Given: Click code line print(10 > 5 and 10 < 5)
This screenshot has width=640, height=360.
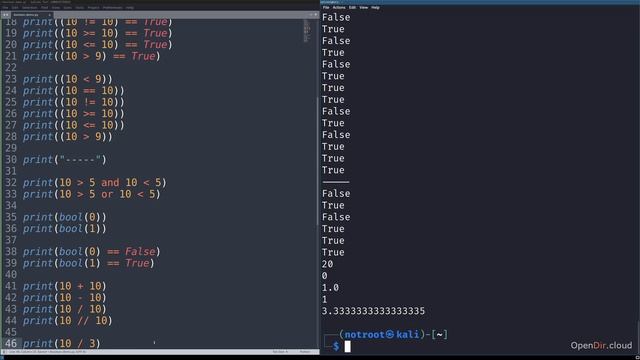Looking at the screenshot, I should [95, 182].
